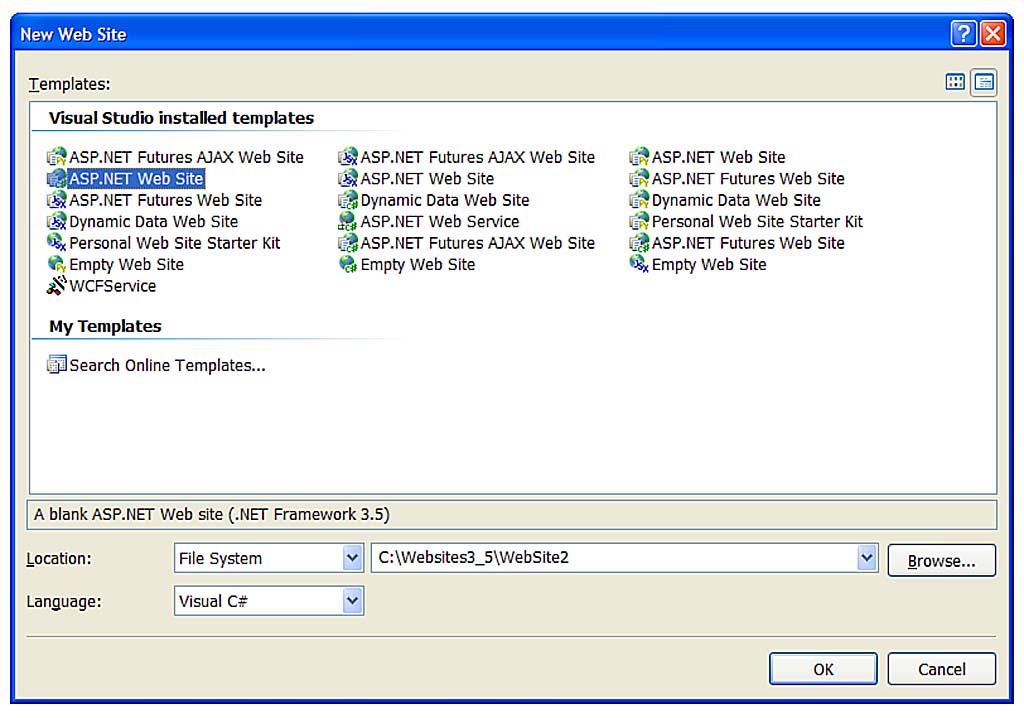Select Dynamic Data Web Site in right column
This screenshot has width=1024, height=718.
[x=736, y=200]
